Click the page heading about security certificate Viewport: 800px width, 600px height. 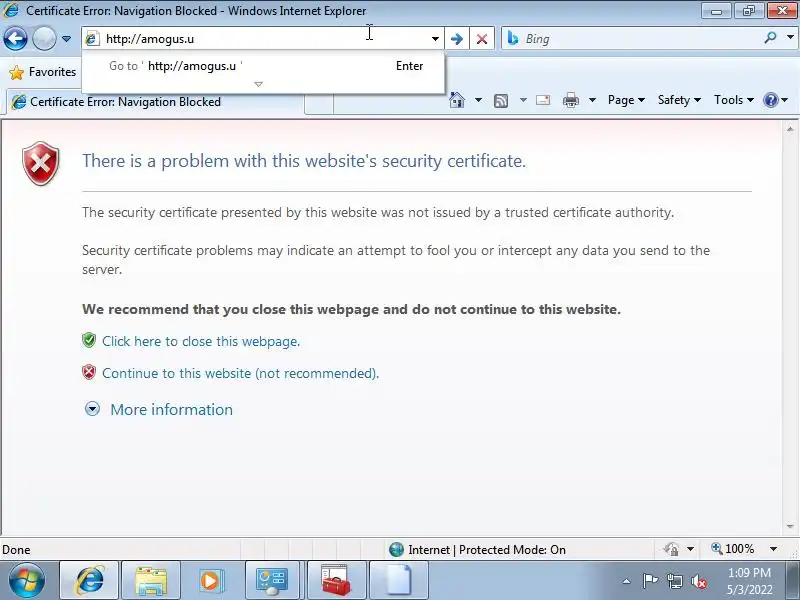[304, 161]
